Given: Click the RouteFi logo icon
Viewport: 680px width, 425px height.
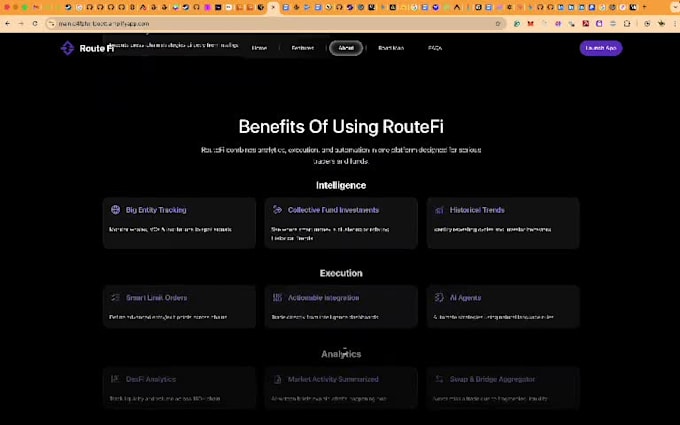Looking at the screenshot, I should [67, 48].
